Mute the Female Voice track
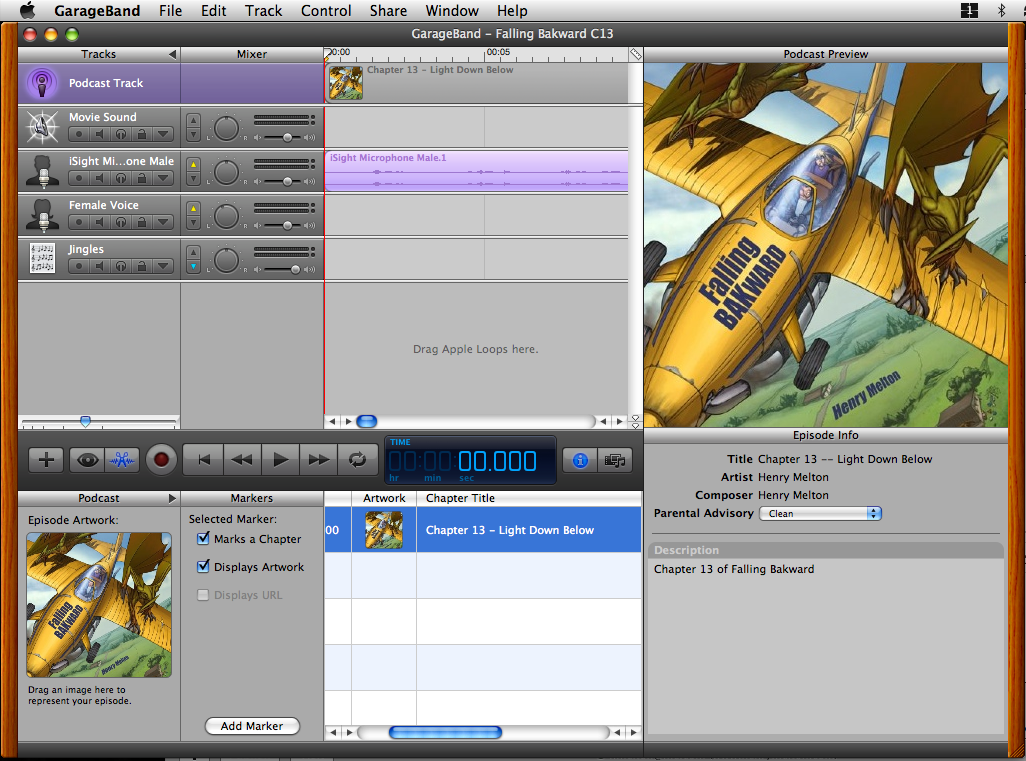Image resolution: width=1026 pixels, height=761 pixels. pyautogui.click(x=99, y=222)
